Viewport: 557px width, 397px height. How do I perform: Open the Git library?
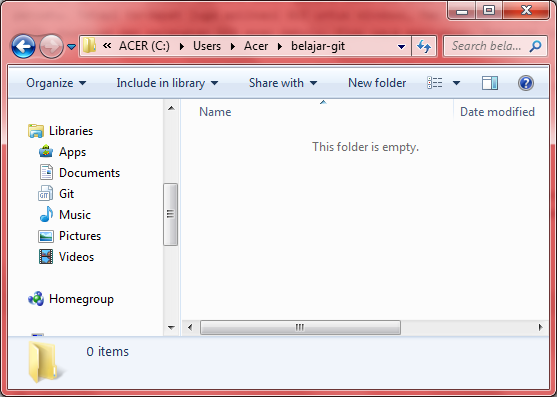tap(66, 194)
